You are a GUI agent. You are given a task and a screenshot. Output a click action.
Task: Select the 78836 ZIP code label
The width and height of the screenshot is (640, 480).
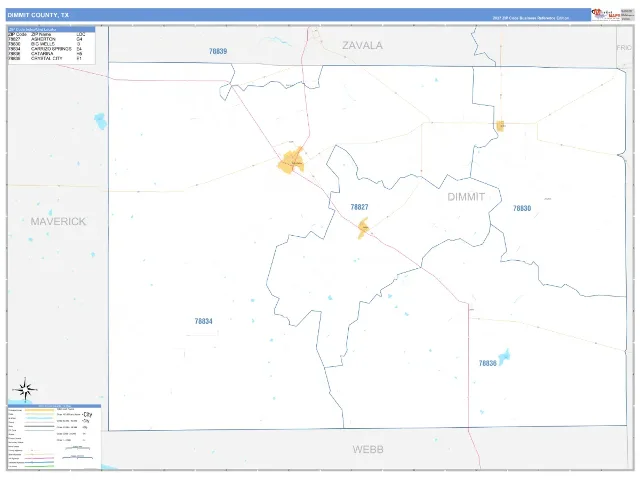pos(488,363)
